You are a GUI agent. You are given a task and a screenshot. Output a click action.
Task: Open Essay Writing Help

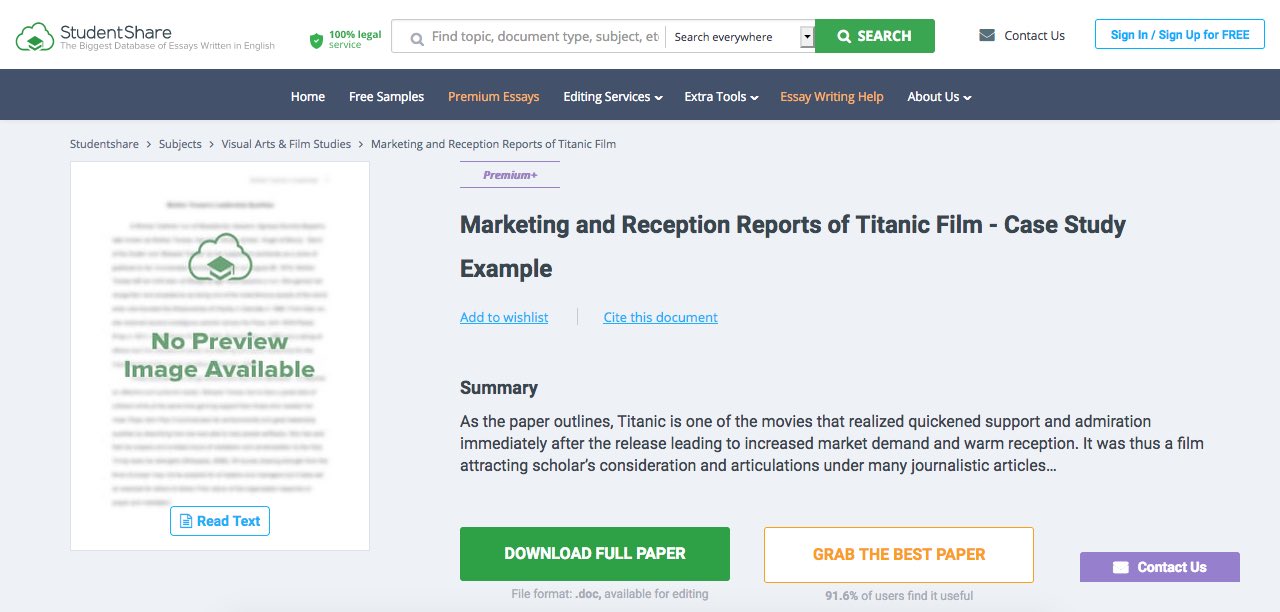[x=832, y=97]
